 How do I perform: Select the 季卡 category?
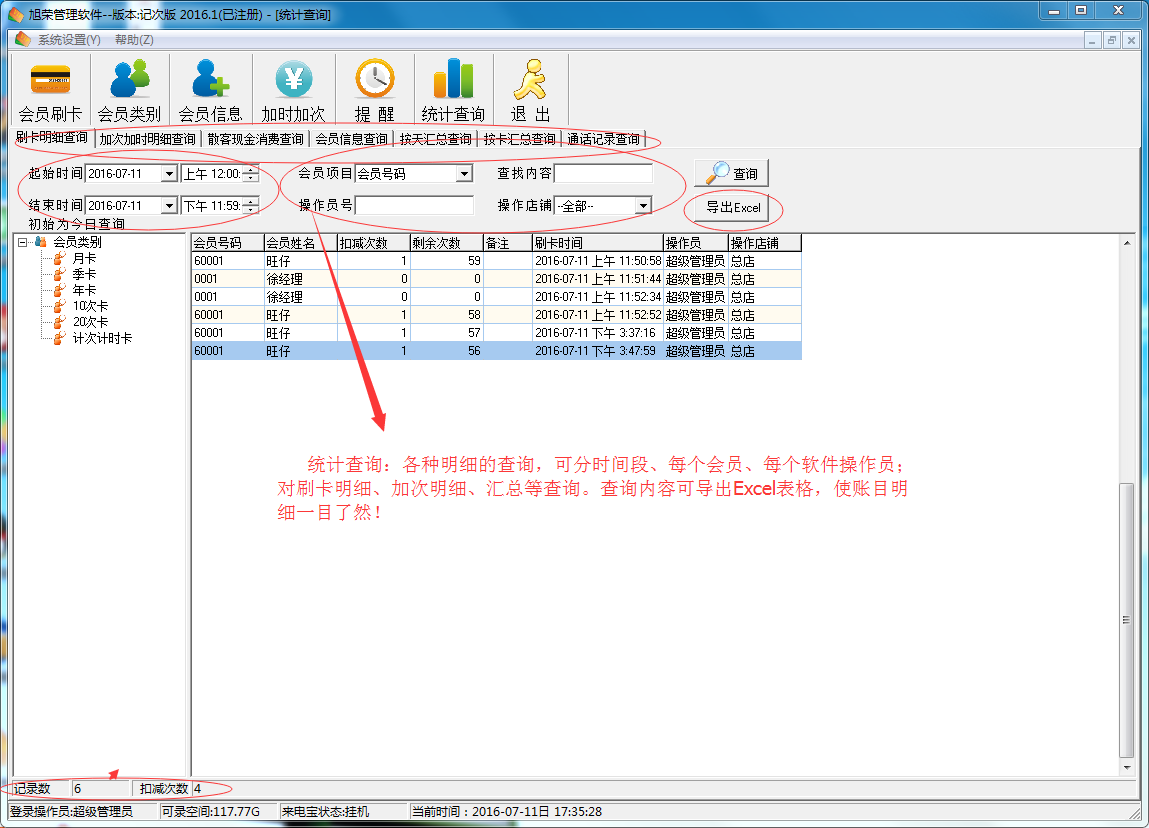84,275
